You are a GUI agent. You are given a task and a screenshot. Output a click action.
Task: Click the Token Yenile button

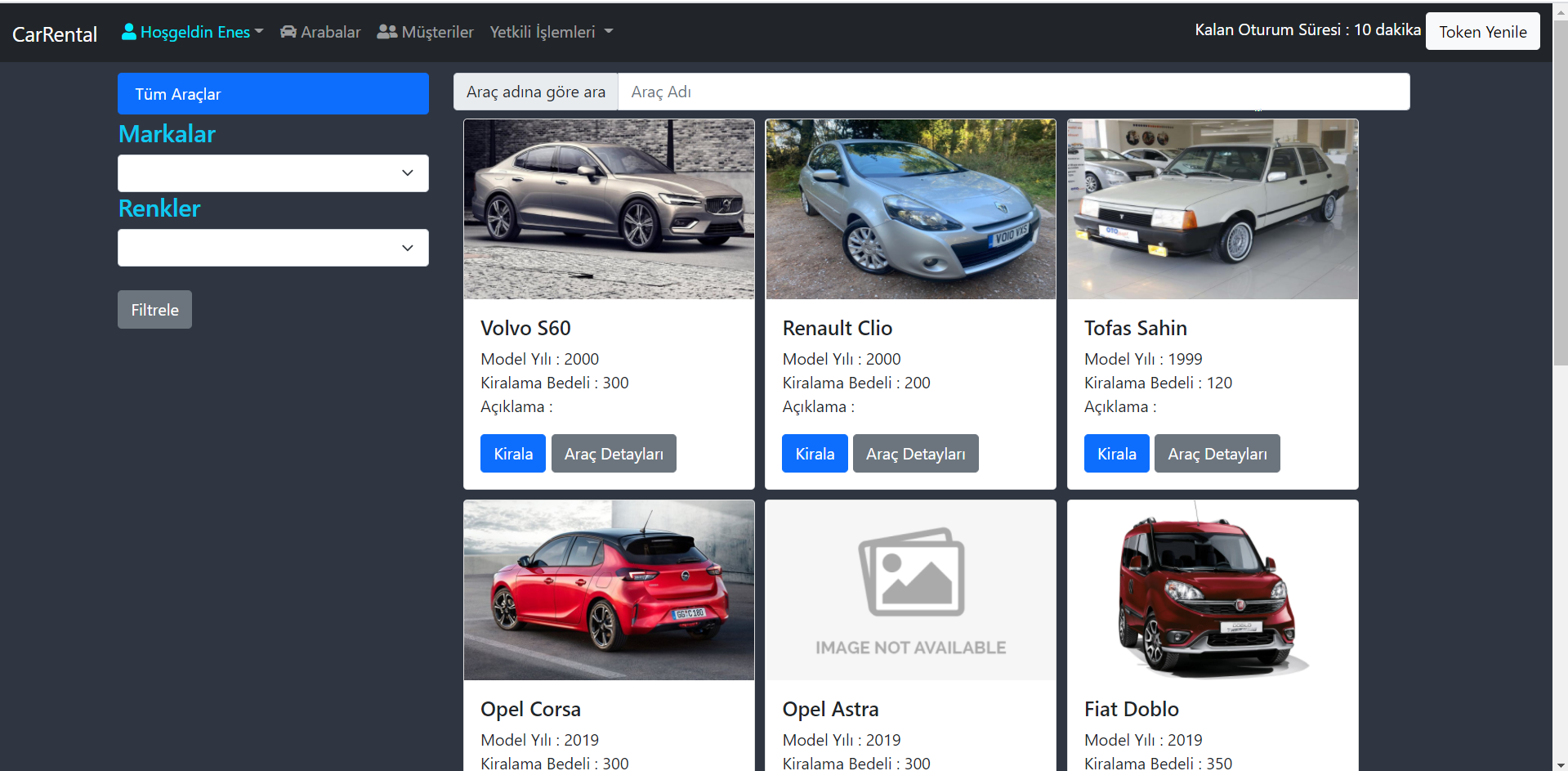point(1482,32)
